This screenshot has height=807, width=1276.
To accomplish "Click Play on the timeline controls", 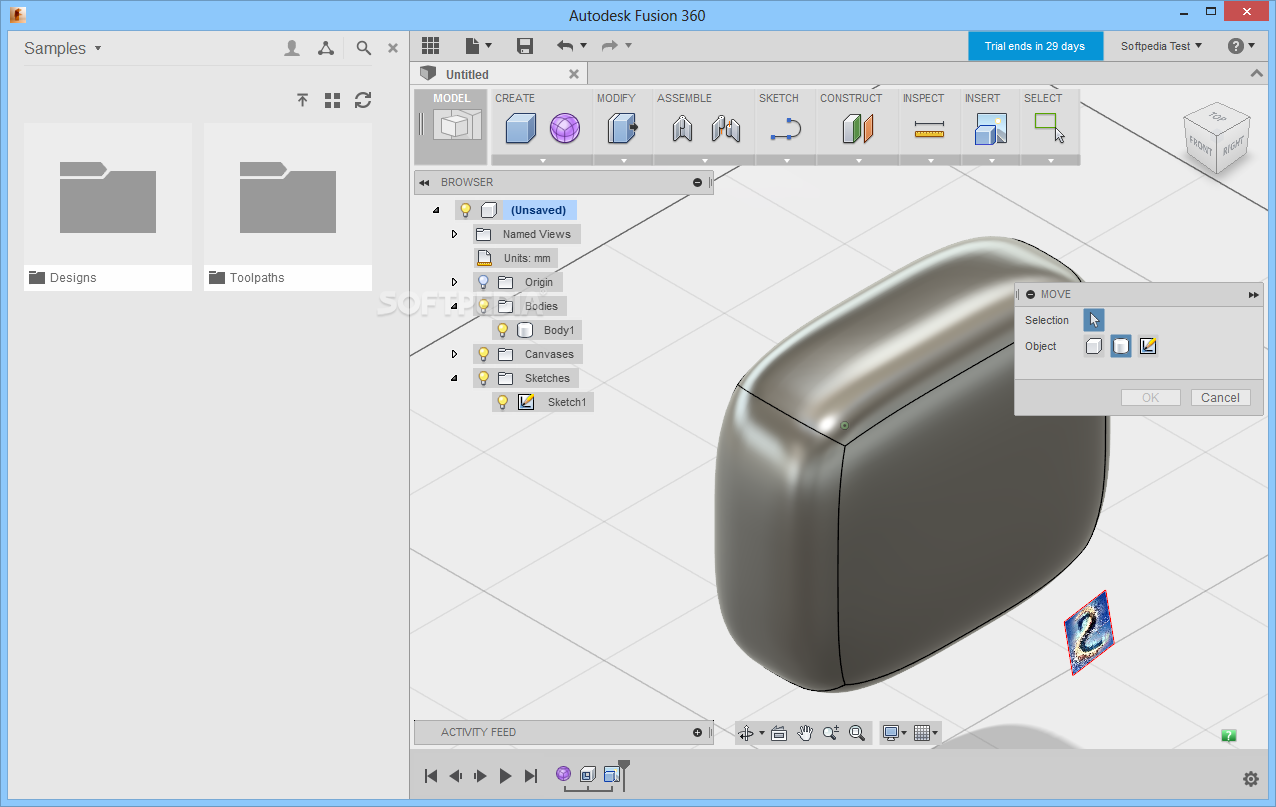I will coord(505,776).
